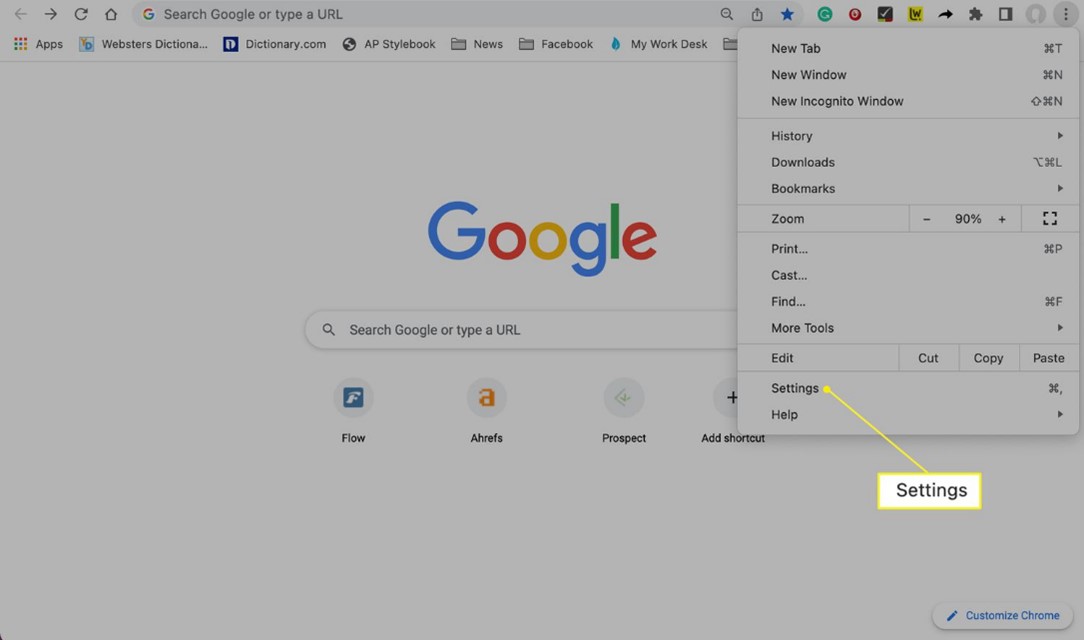Expand the Facebook bookmark folder
Screen dimensions: 1084x640
pos(556,44)
